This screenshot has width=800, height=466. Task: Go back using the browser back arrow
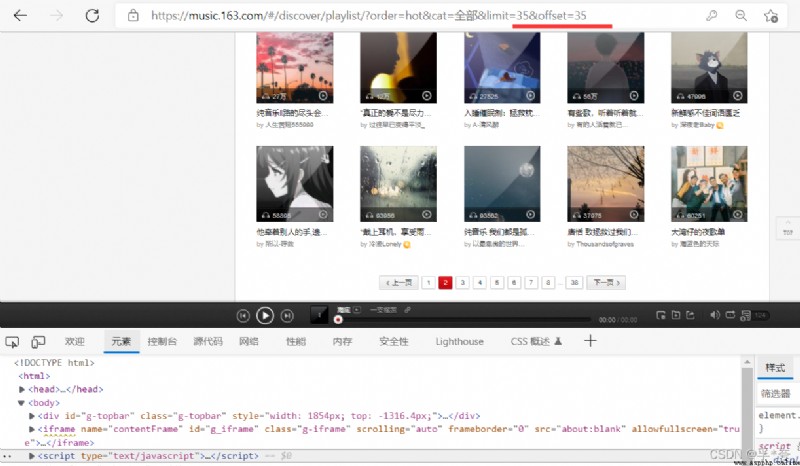pyautogui.click(x=20, y=15)
